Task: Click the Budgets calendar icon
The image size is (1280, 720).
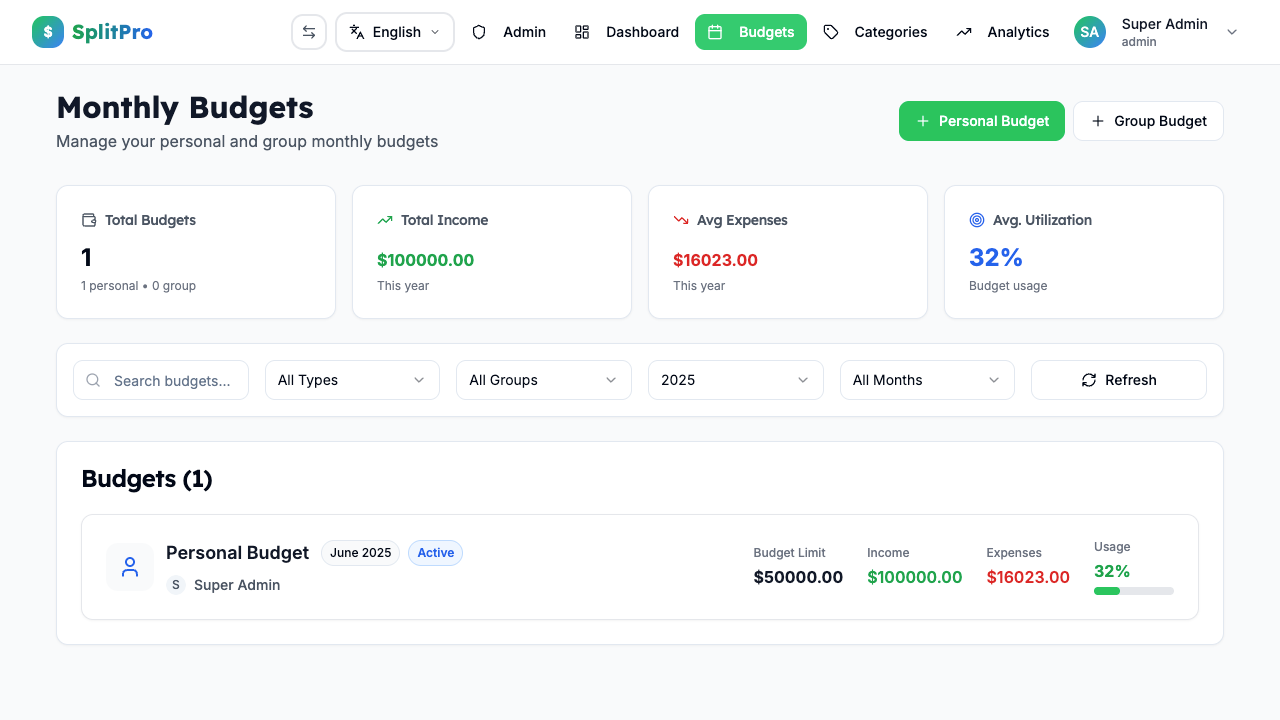Action: pos(715,32)
